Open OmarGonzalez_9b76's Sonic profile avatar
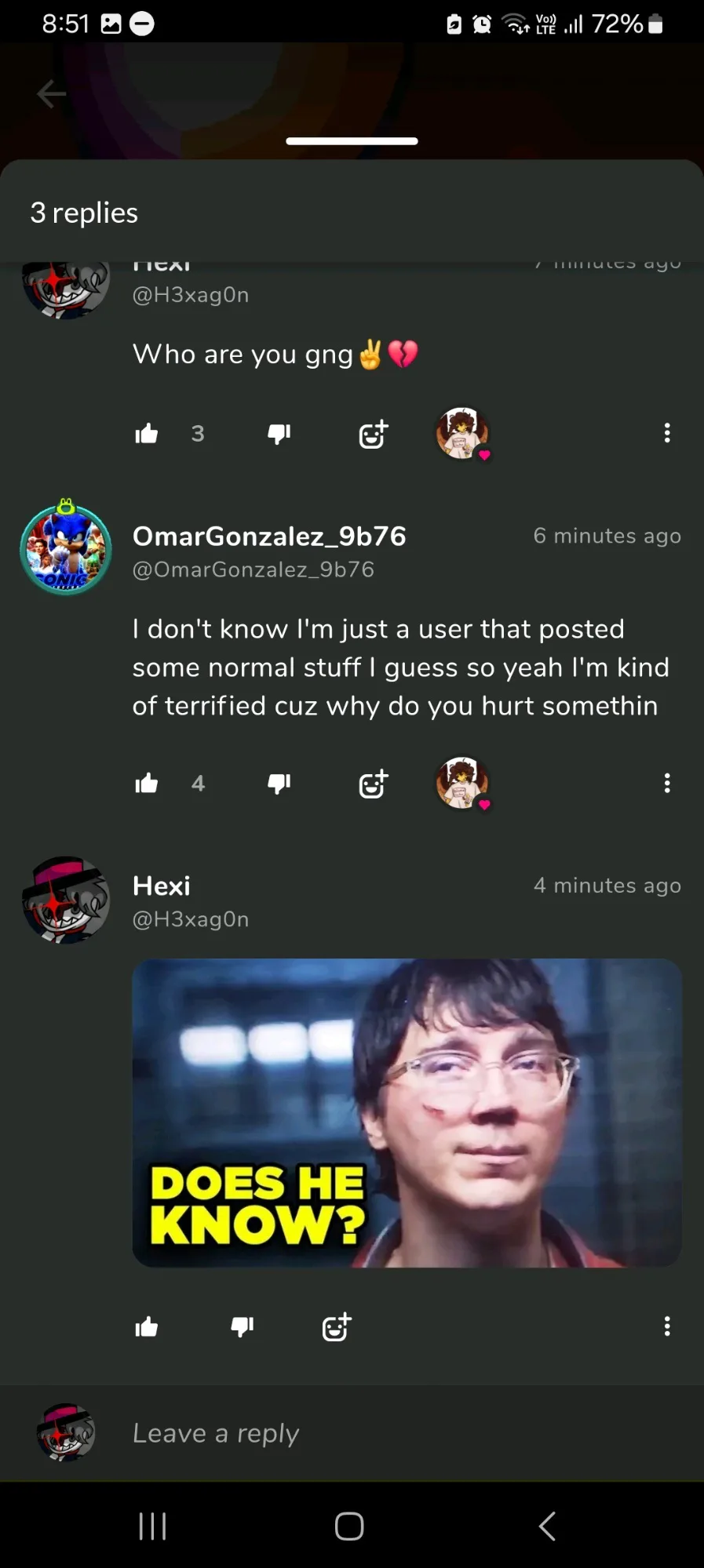This screenshot has height=1568, width=704. 66,549
